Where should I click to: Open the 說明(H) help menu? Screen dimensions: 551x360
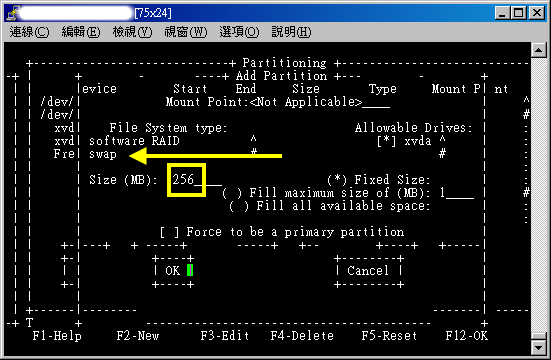(x=291, y=32)
